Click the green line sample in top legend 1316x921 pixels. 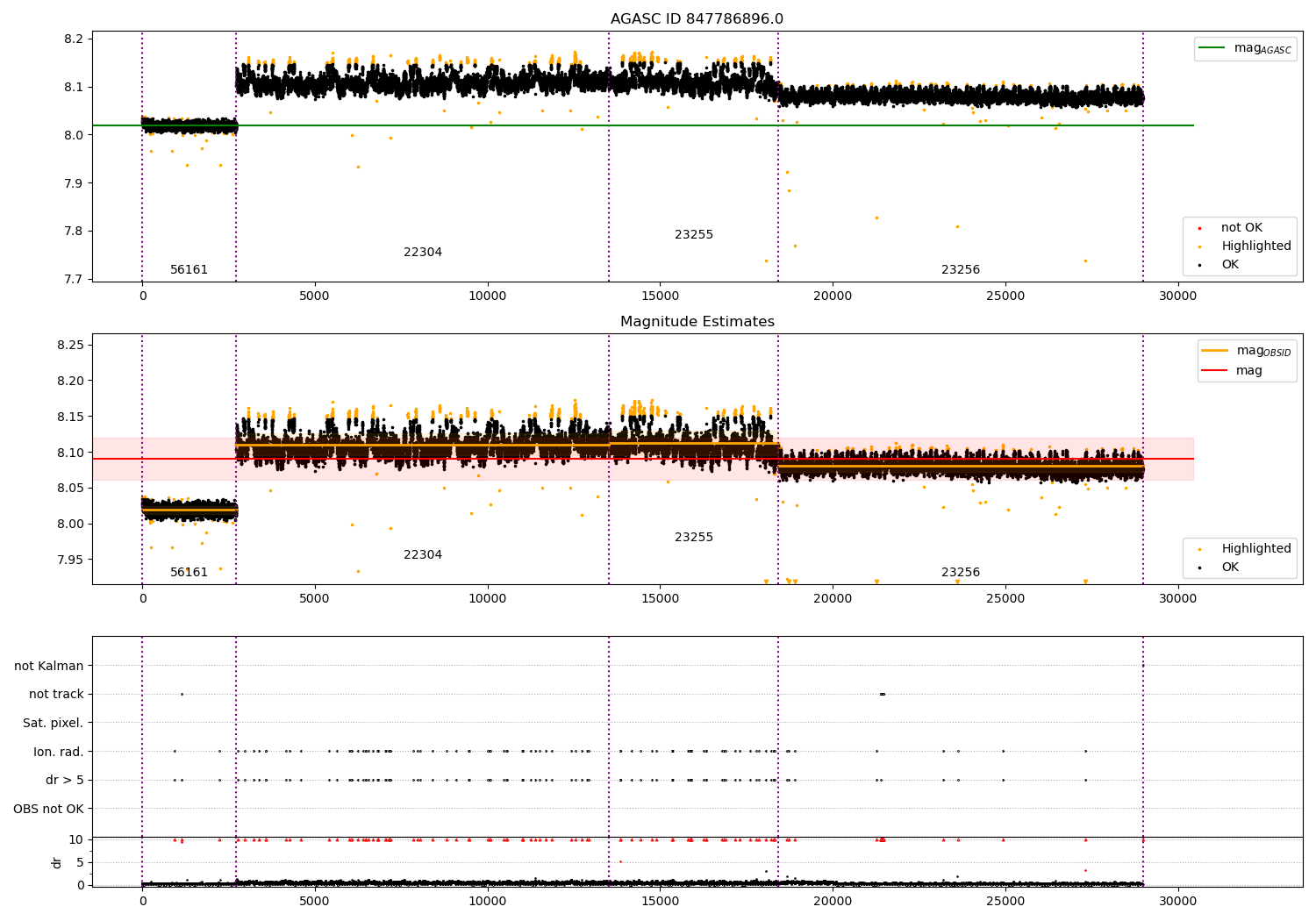(x=1212, y=48)
